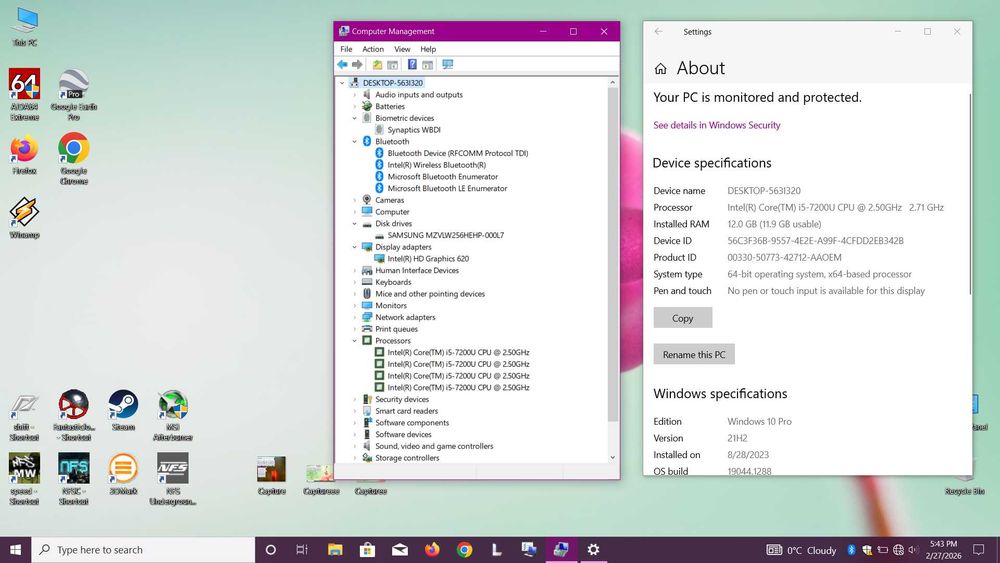Image resolution: width=1000 pixels, height=563 pixels.
Task: Select the Print queues category
Action: pyautogui.click(x=396, y=329)
